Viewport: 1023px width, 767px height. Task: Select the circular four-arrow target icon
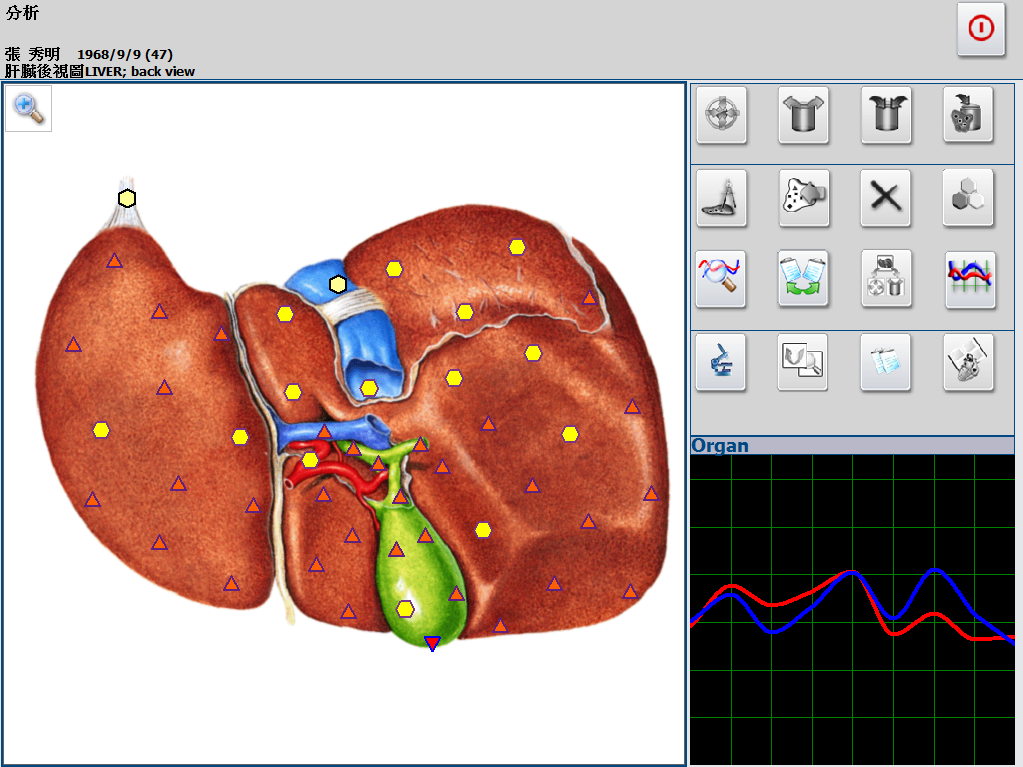click(x=721, y=115)
